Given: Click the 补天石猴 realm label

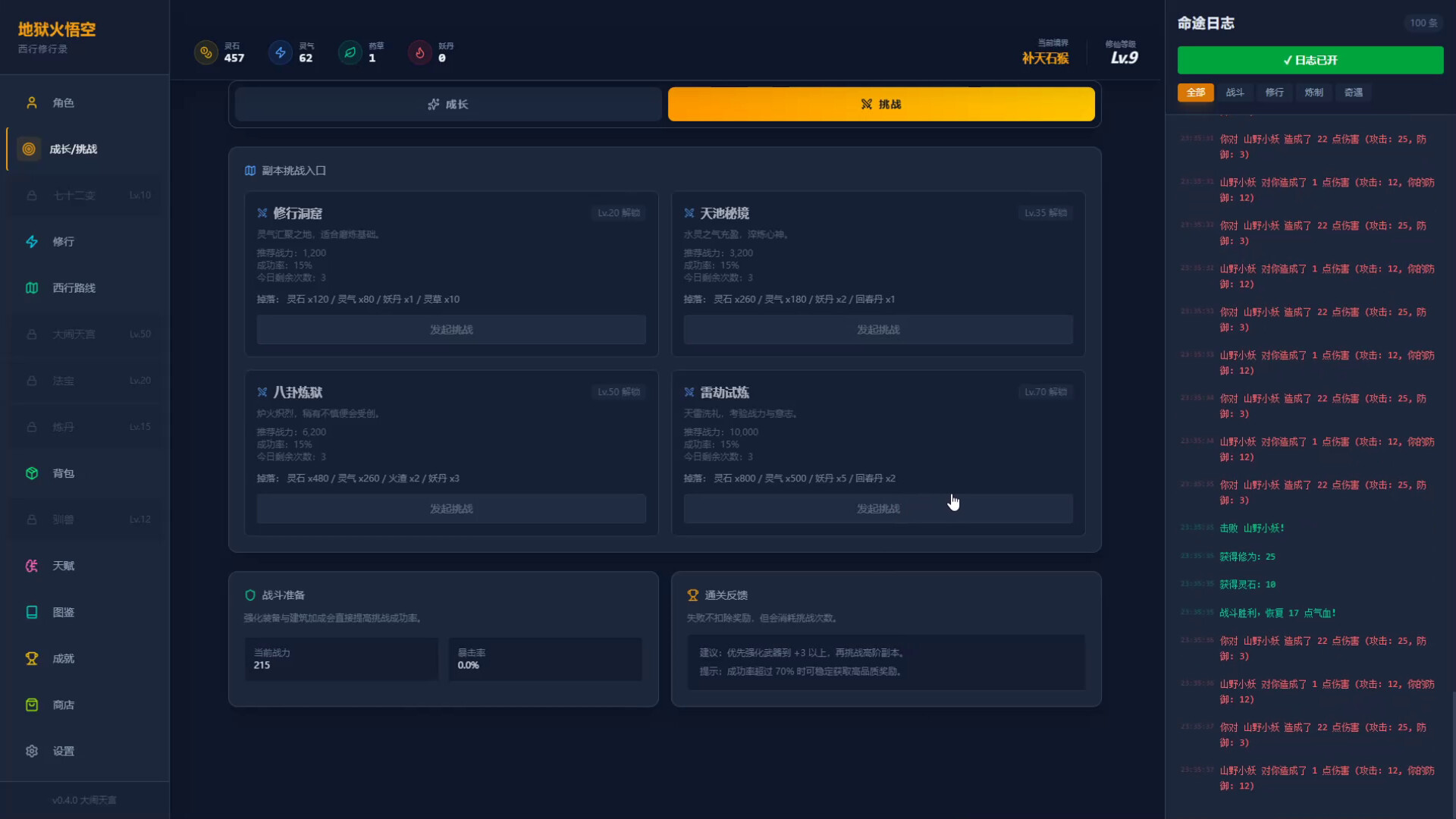Looking at the screenshot, I should tap(1045, 57).
